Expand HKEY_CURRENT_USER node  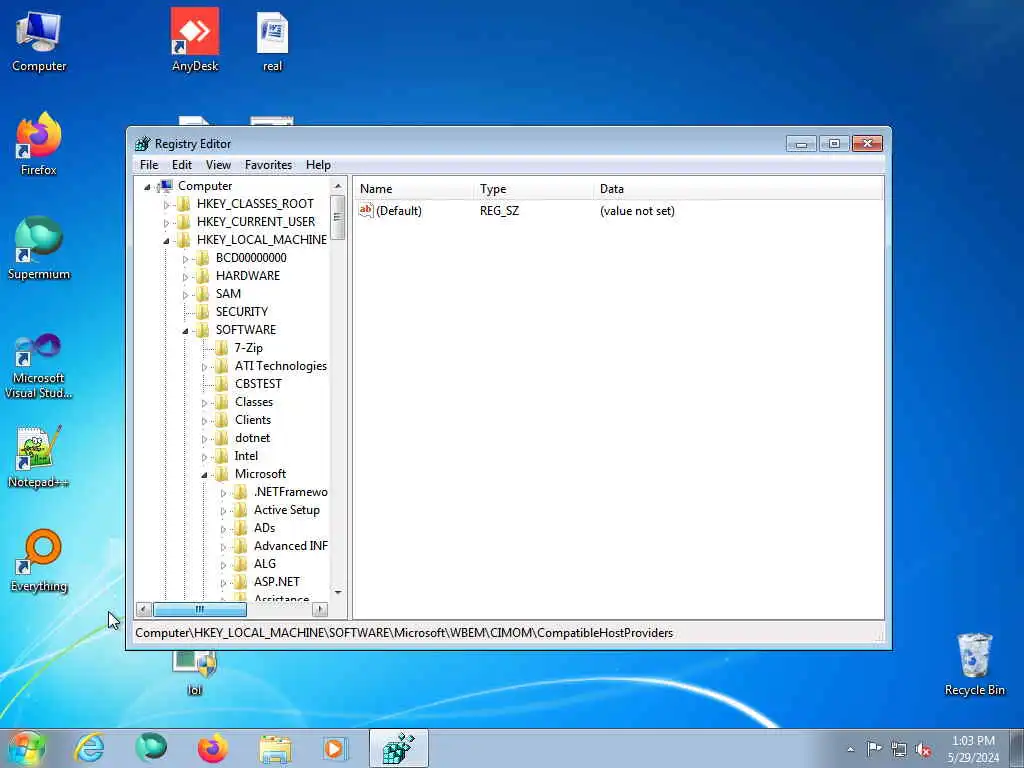coord(166,223)
